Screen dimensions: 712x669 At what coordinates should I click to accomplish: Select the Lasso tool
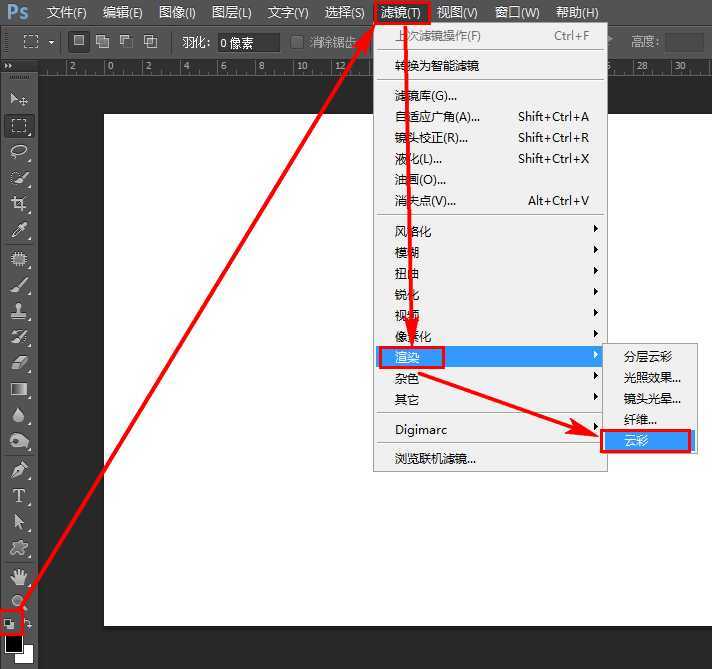(x=19, y=152)
